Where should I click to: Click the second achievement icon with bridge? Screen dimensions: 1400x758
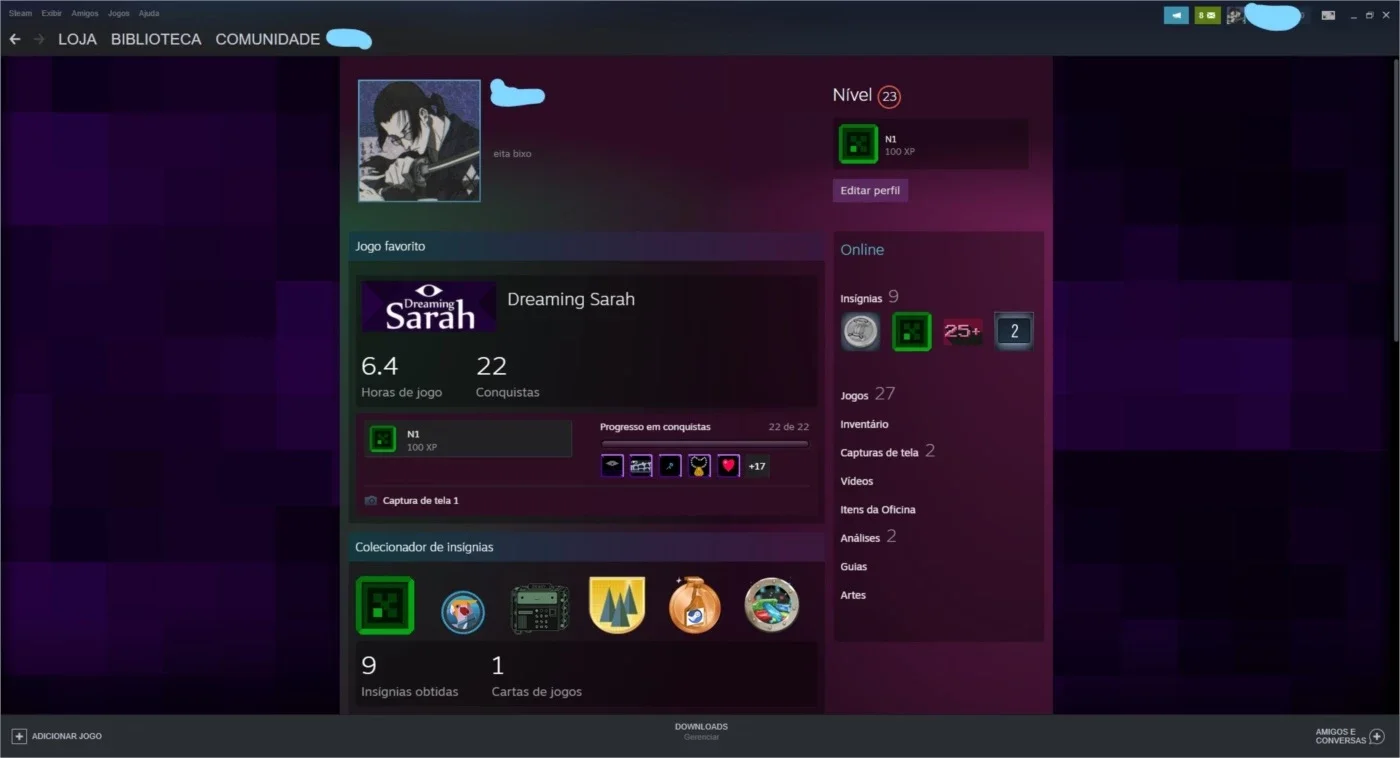pos(641,466)
